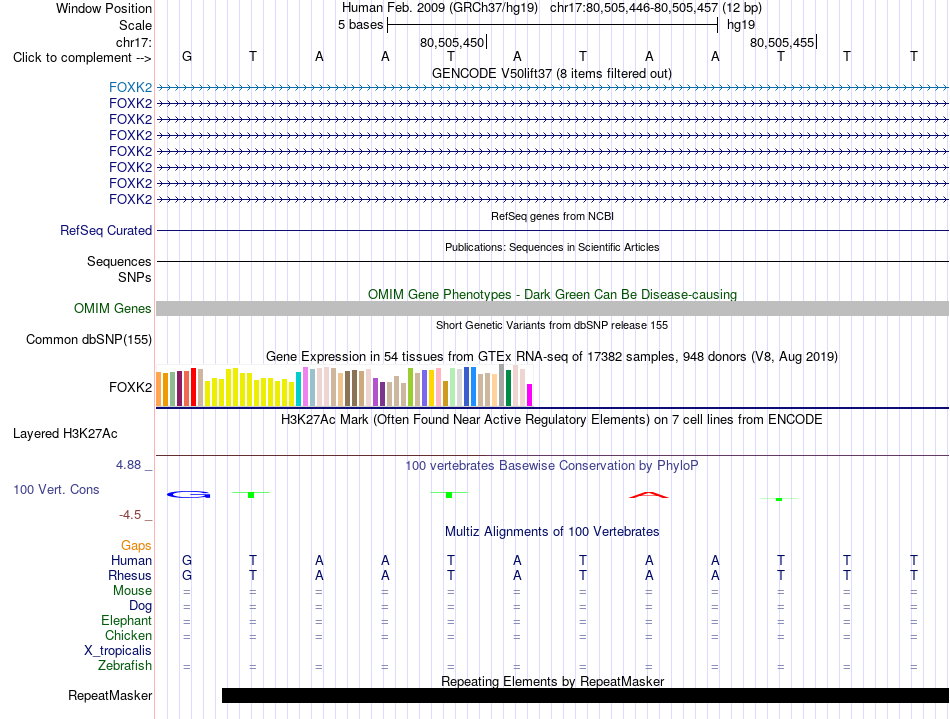Click '100 vertebrates Basewise Conservation by PhyloP' title
This screenshot has height=719, width=950.
click(x=552, y=466)
